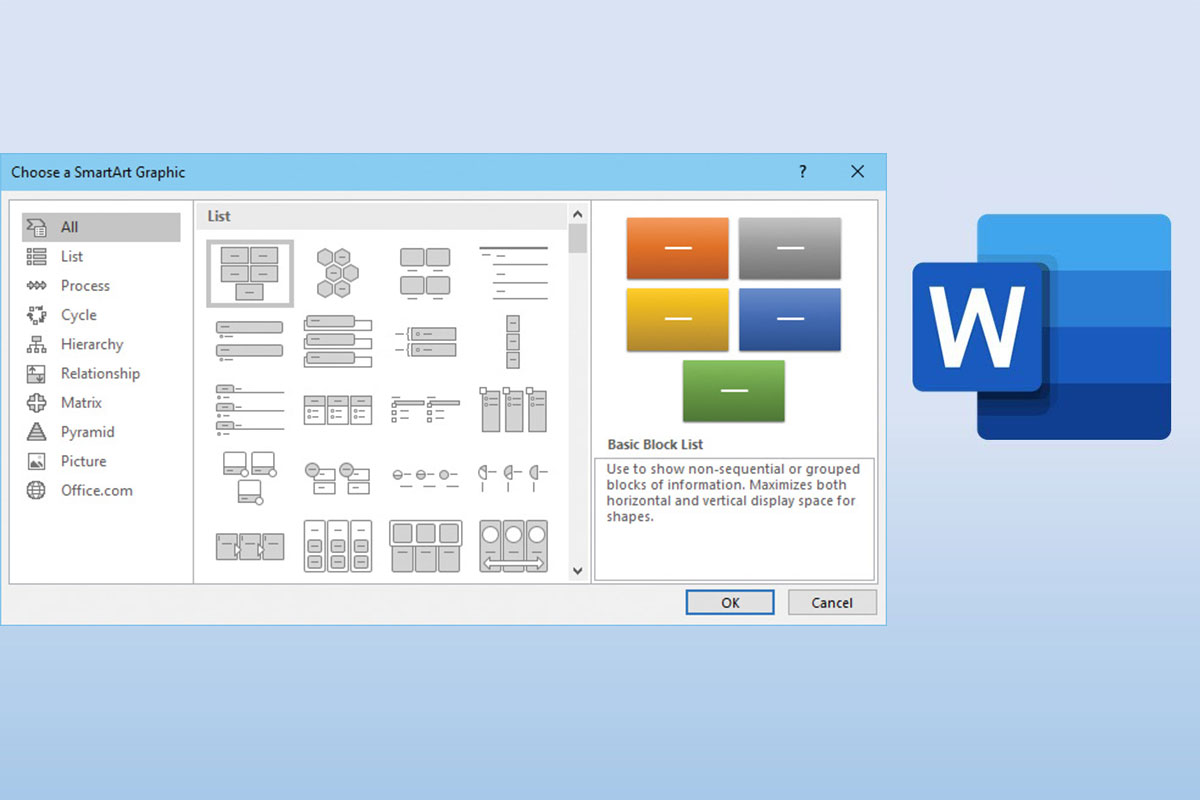Select the Lined List layout thumbnail
The image size is (1200, 800).
(x=513, y=273)
